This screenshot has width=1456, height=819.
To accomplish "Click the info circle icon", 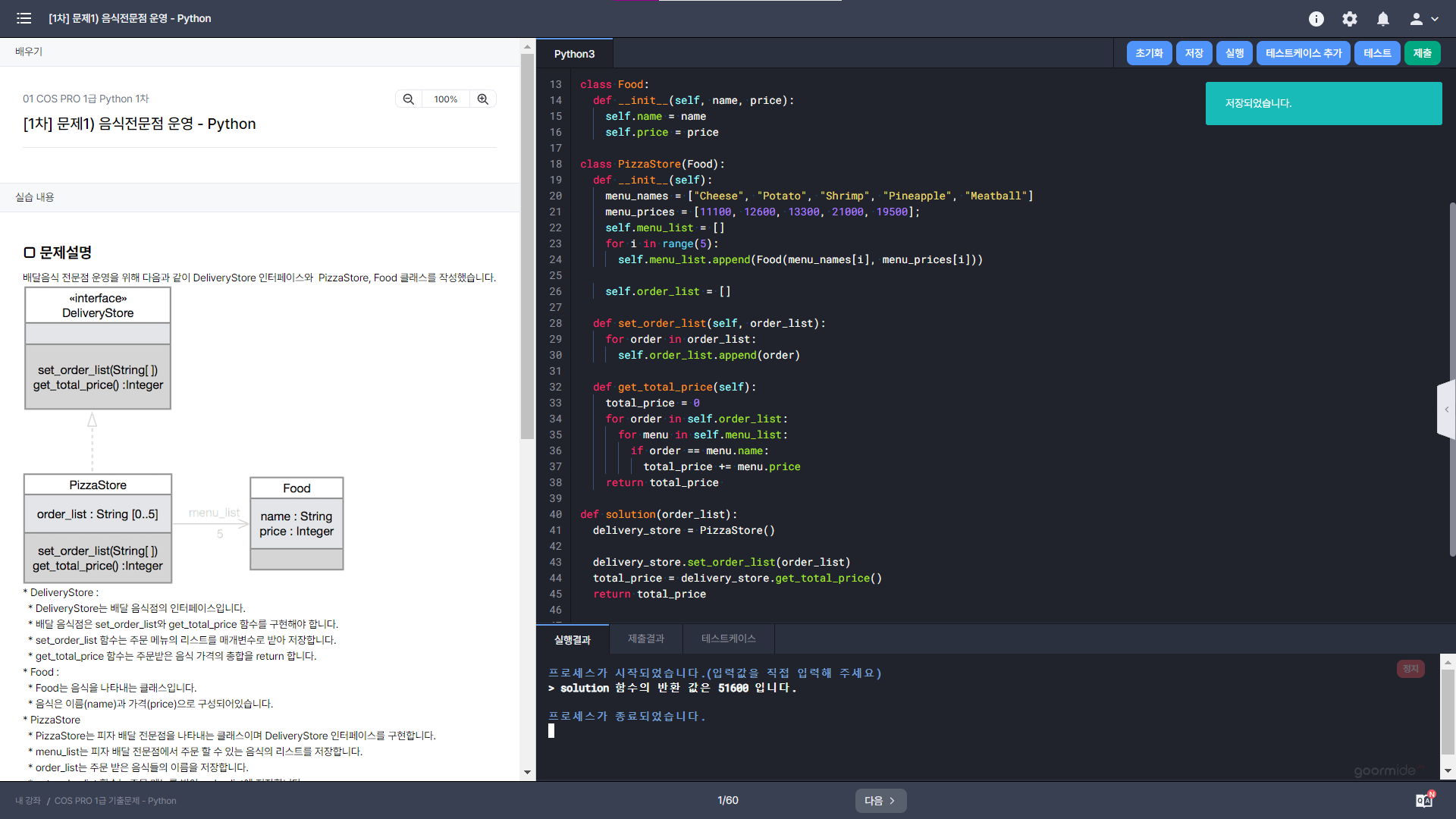I will point(1316,19).
